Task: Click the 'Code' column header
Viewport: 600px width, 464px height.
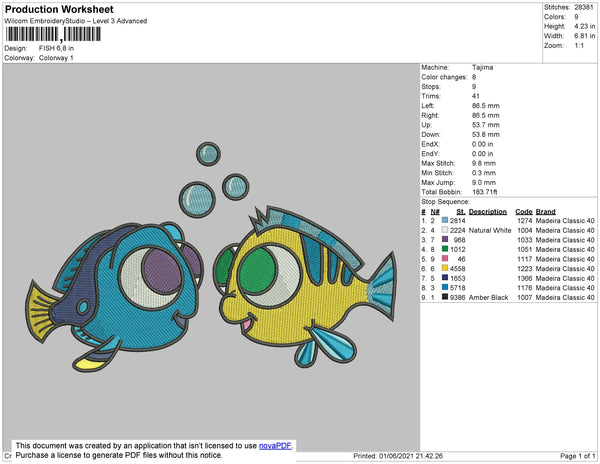Action: pyautogui.click(x=524, y=212)
